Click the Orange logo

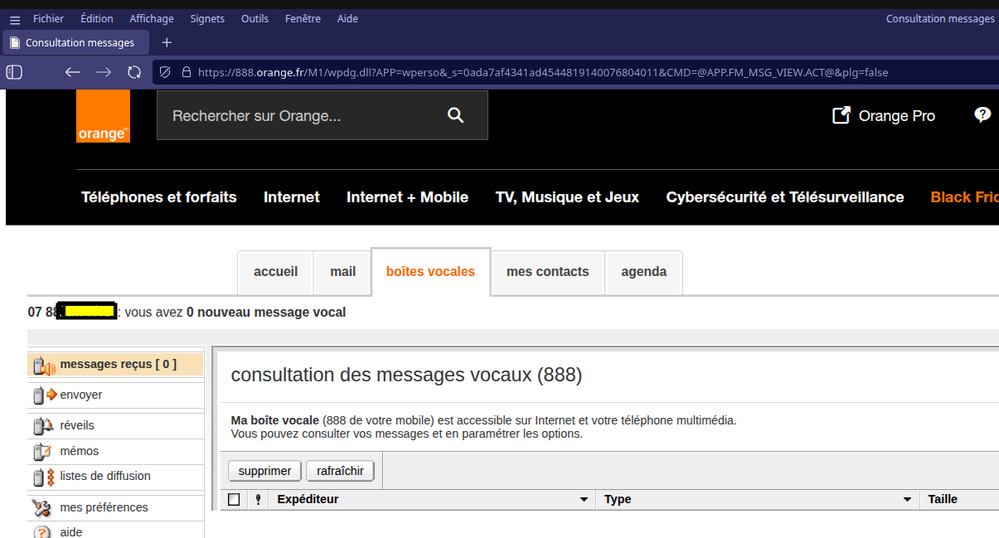(x=103, y=115)
